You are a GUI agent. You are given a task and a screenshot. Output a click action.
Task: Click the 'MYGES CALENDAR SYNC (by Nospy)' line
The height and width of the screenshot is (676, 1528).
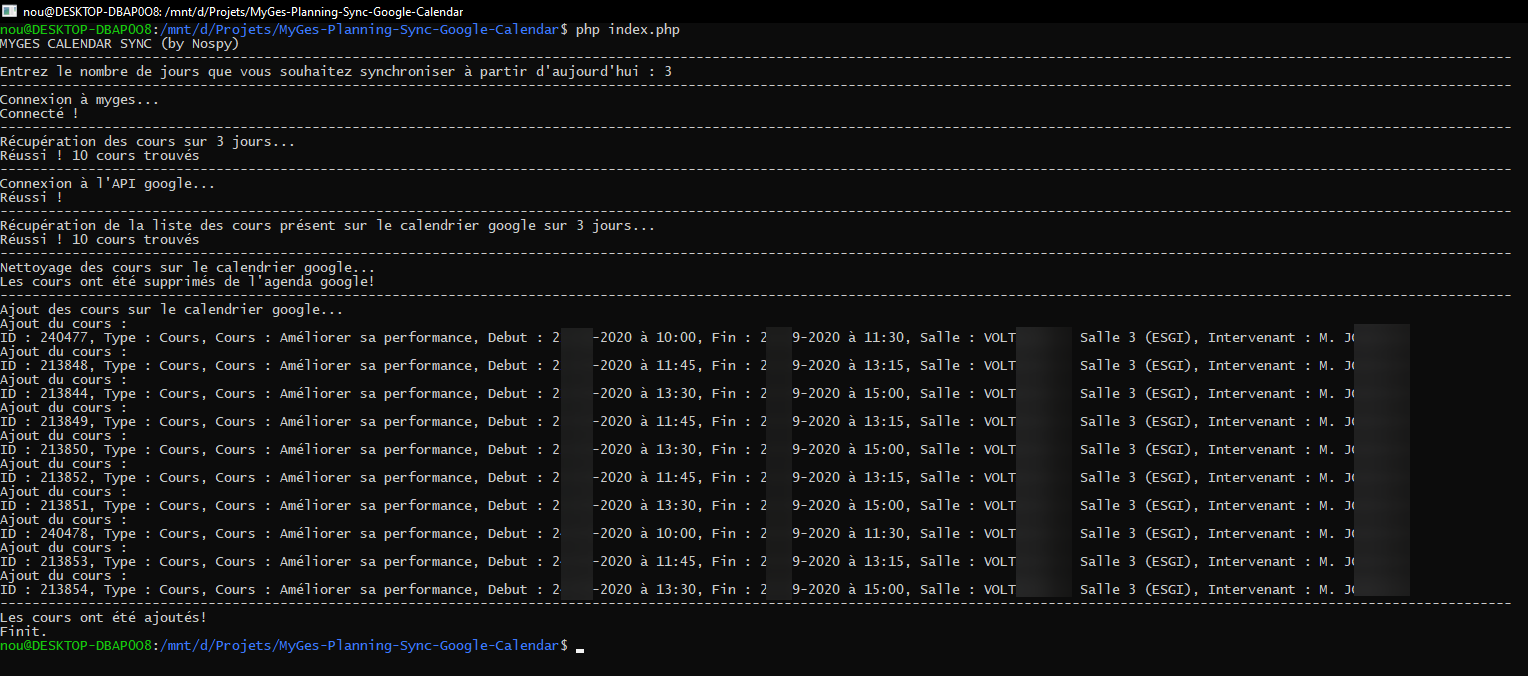click(120, 44)
